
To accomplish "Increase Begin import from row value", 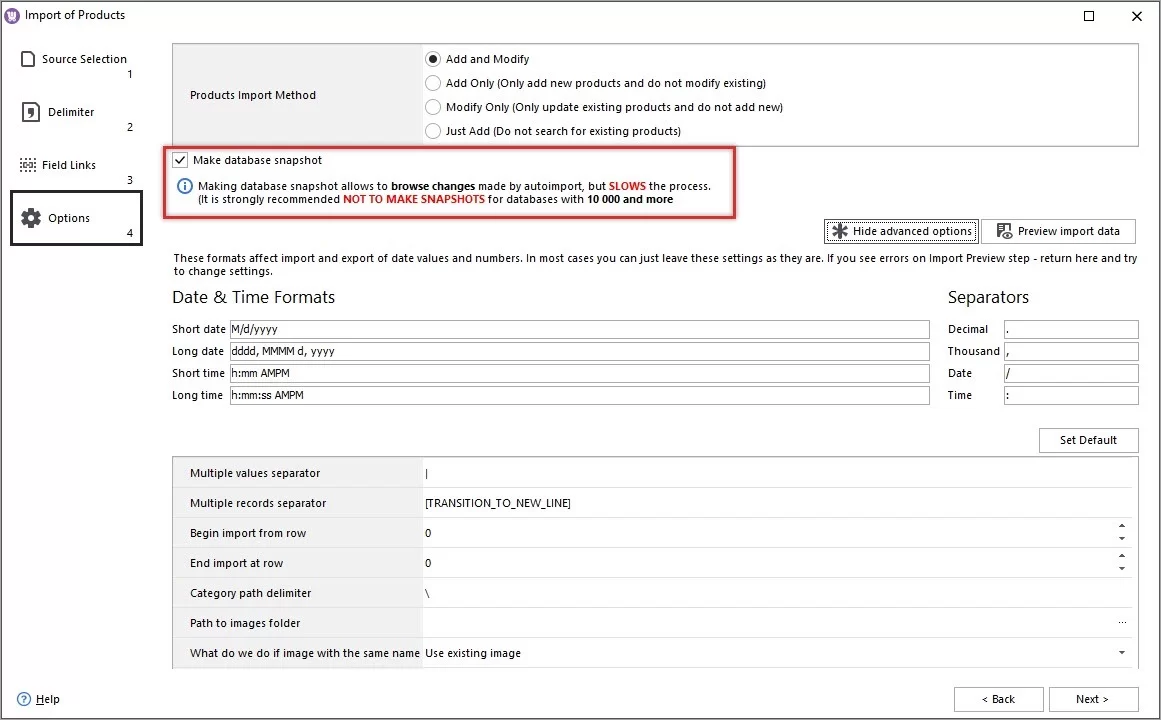I will point(1121,527).
